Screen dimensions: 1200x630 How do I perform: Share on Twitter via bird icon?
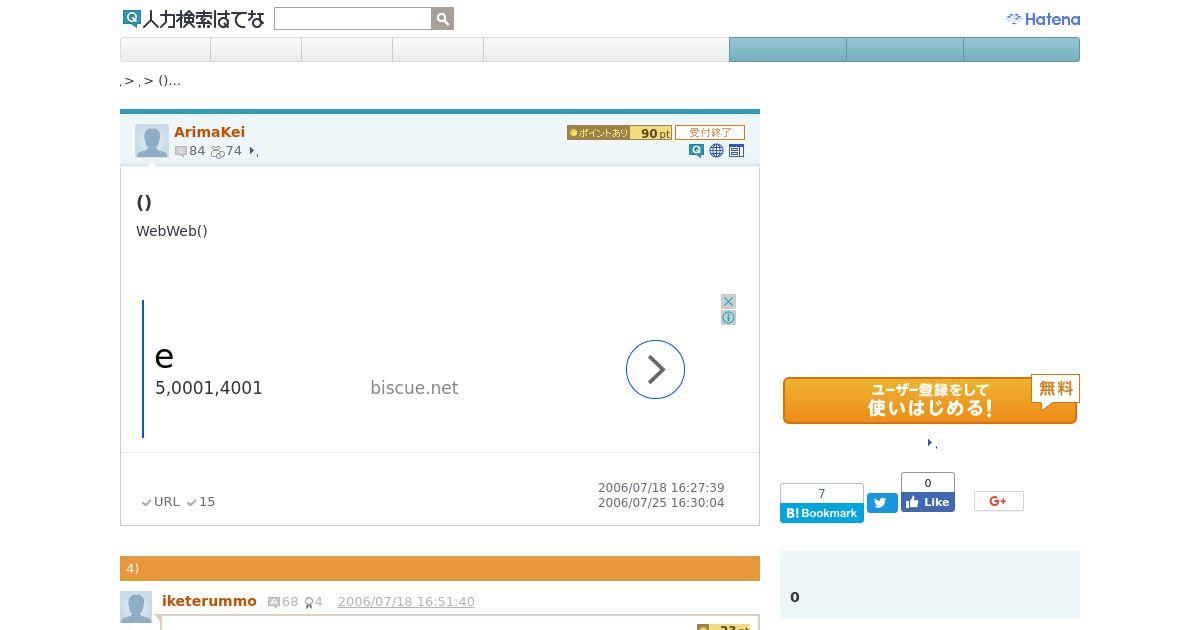click(882, 503)
